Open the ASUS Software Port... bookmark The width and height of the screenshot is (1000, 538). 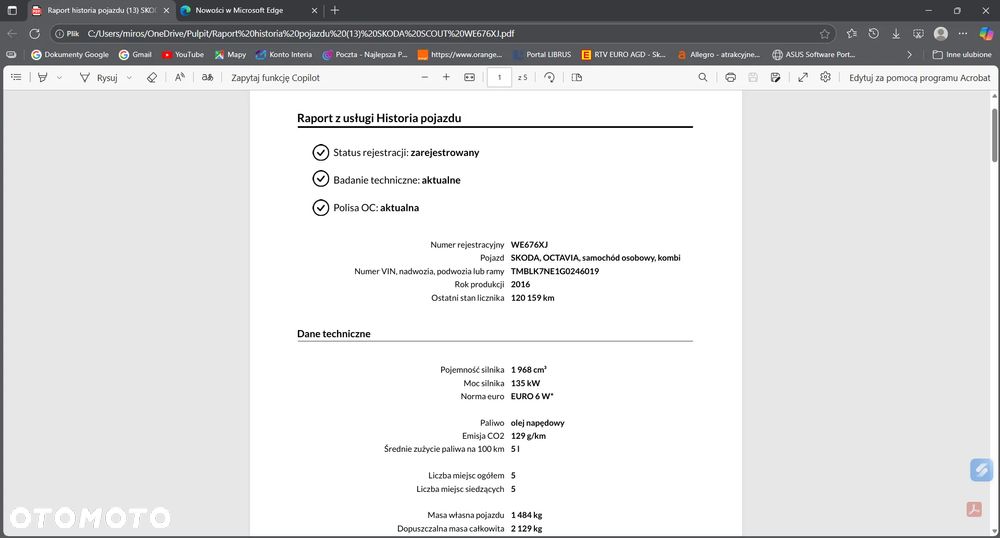click(814, 55)
